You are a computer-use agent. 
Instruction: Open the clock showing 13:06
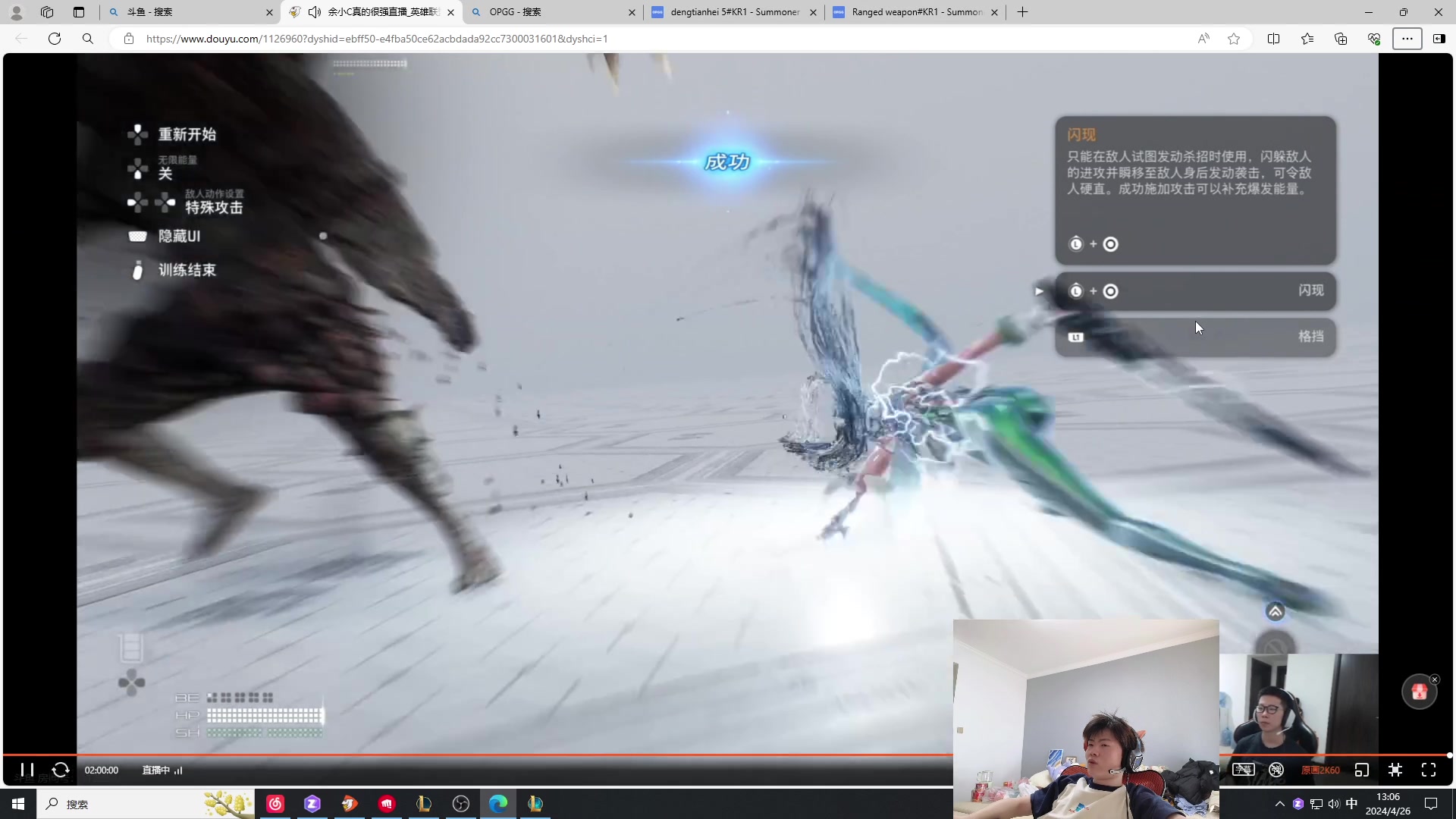pos(1388,804)
